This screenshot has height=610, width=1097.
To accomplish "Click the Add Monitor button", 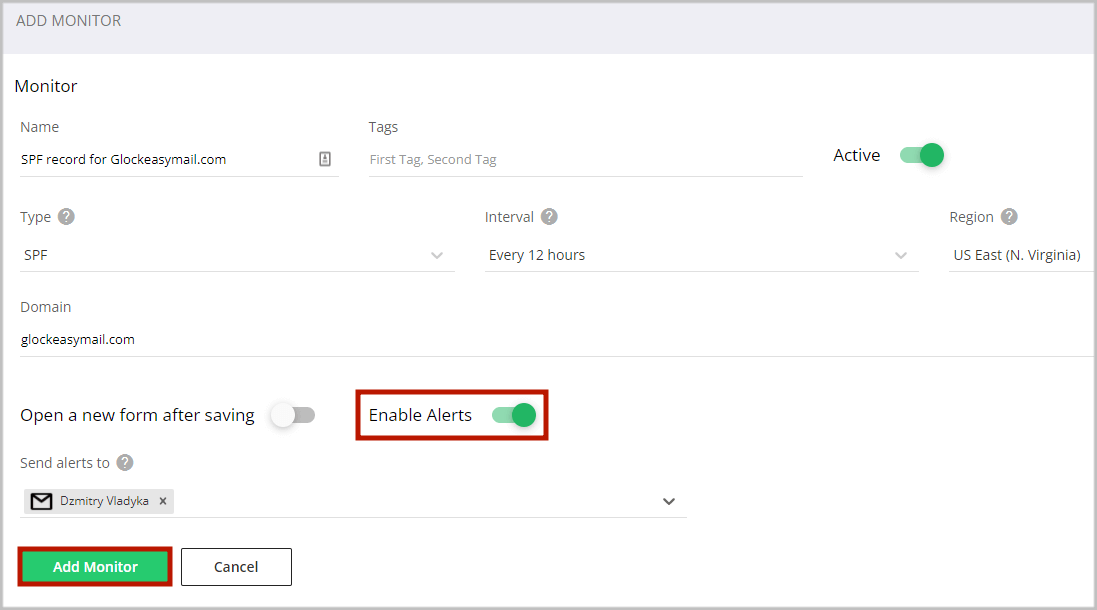I will pyautogui.click(x=95, y=567).
